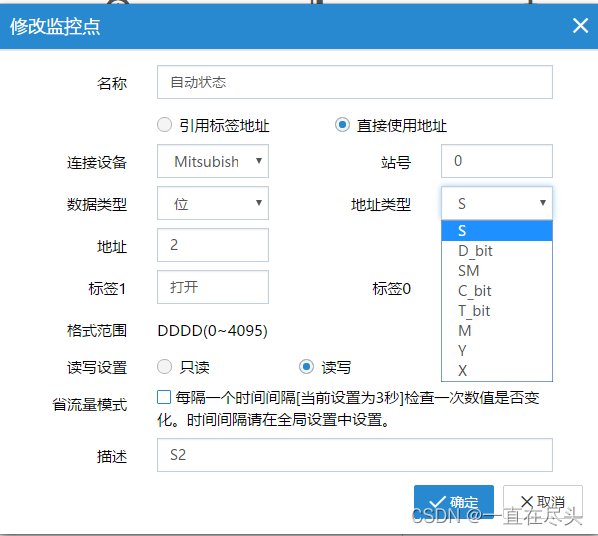The width and height of the screenshot is (598, 536).
Task: Close the 修改监控点 dialog with X
Action: (580, 26)
